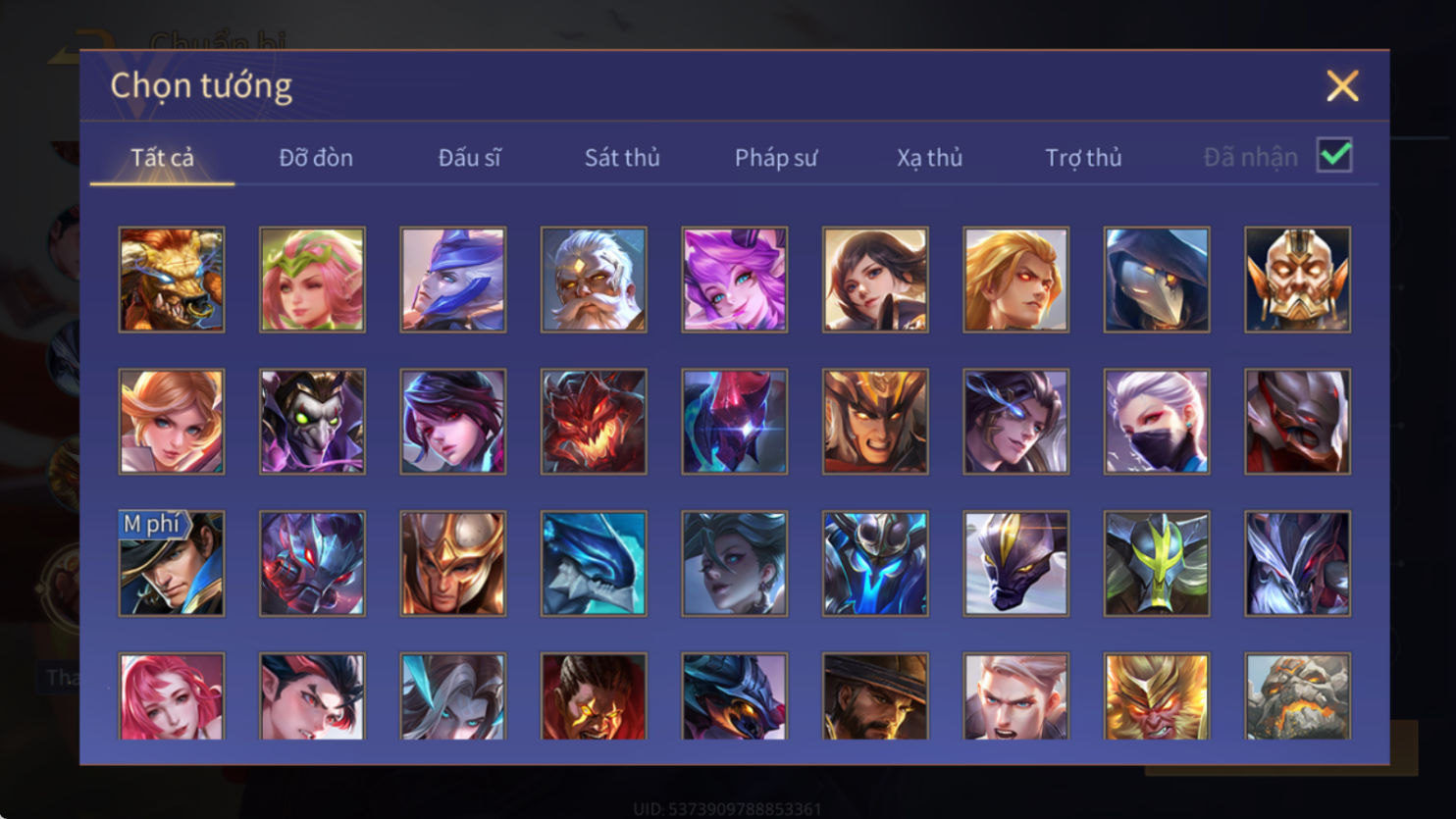Filter heroes by Xạ thủ
Screen dimensions: 1456x819
929,157
